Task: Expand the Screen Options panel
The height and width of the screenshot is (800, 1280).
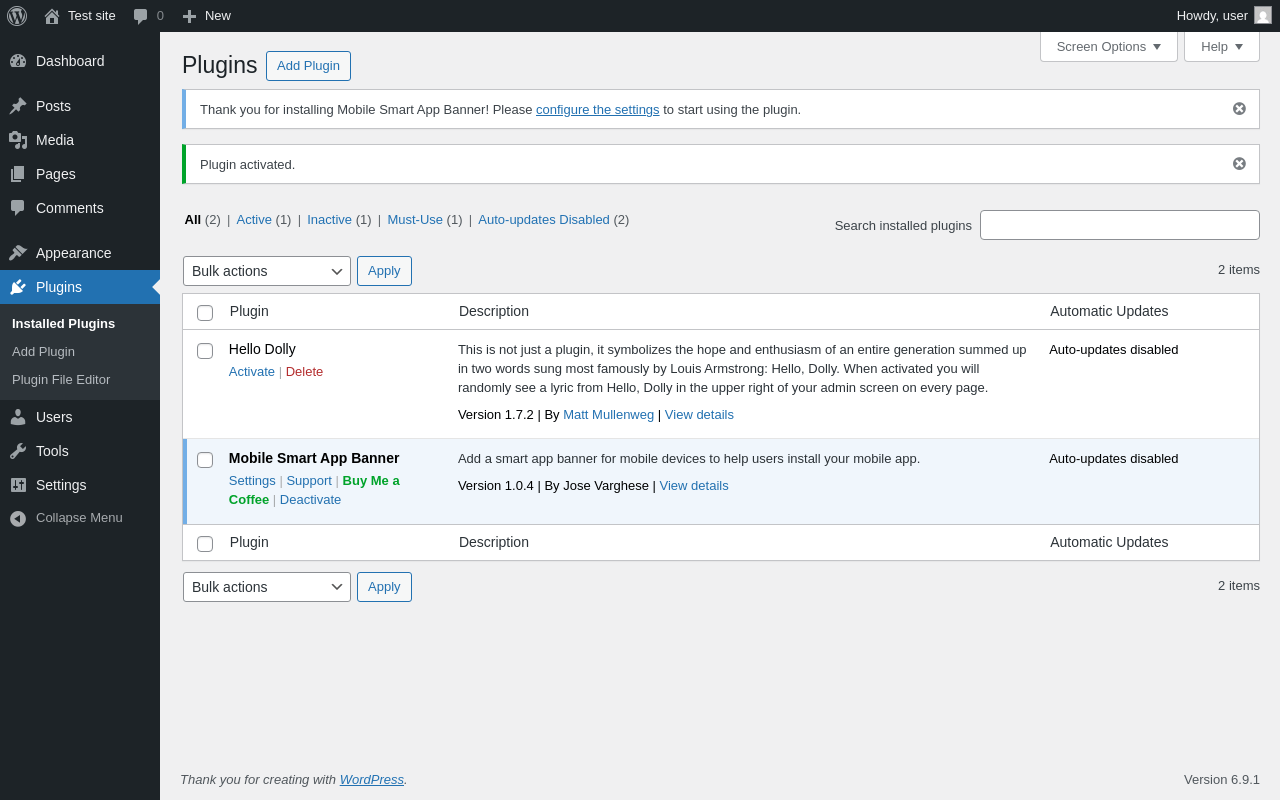Action: click(1108, 46)
